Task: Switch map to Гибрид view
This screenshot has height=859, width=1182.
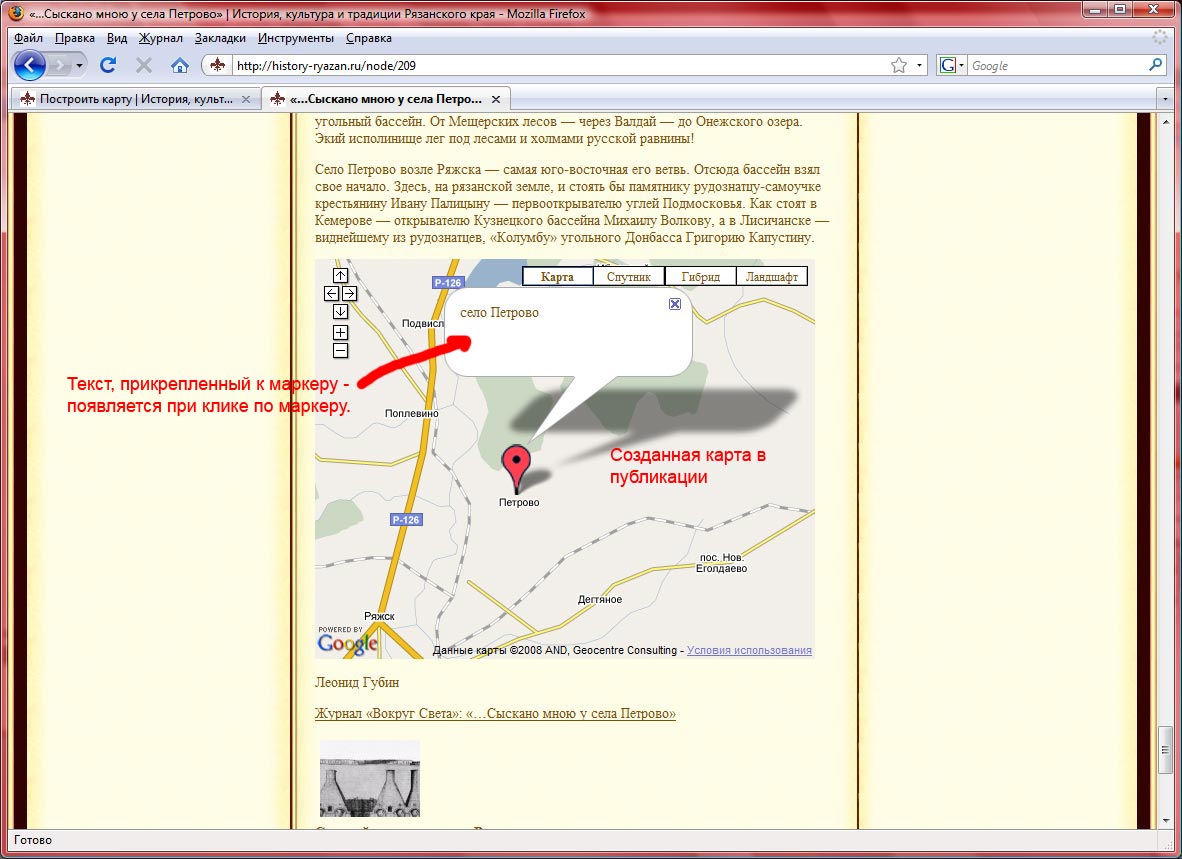Action: click(x=700, y=277)
